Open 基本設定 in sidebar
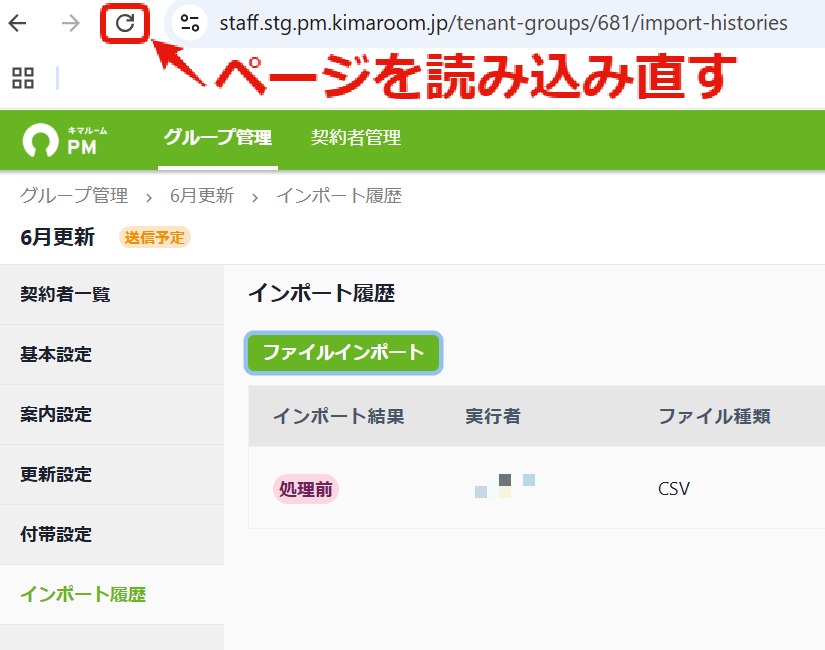This screenshot has height=650, width=825. 112,354
